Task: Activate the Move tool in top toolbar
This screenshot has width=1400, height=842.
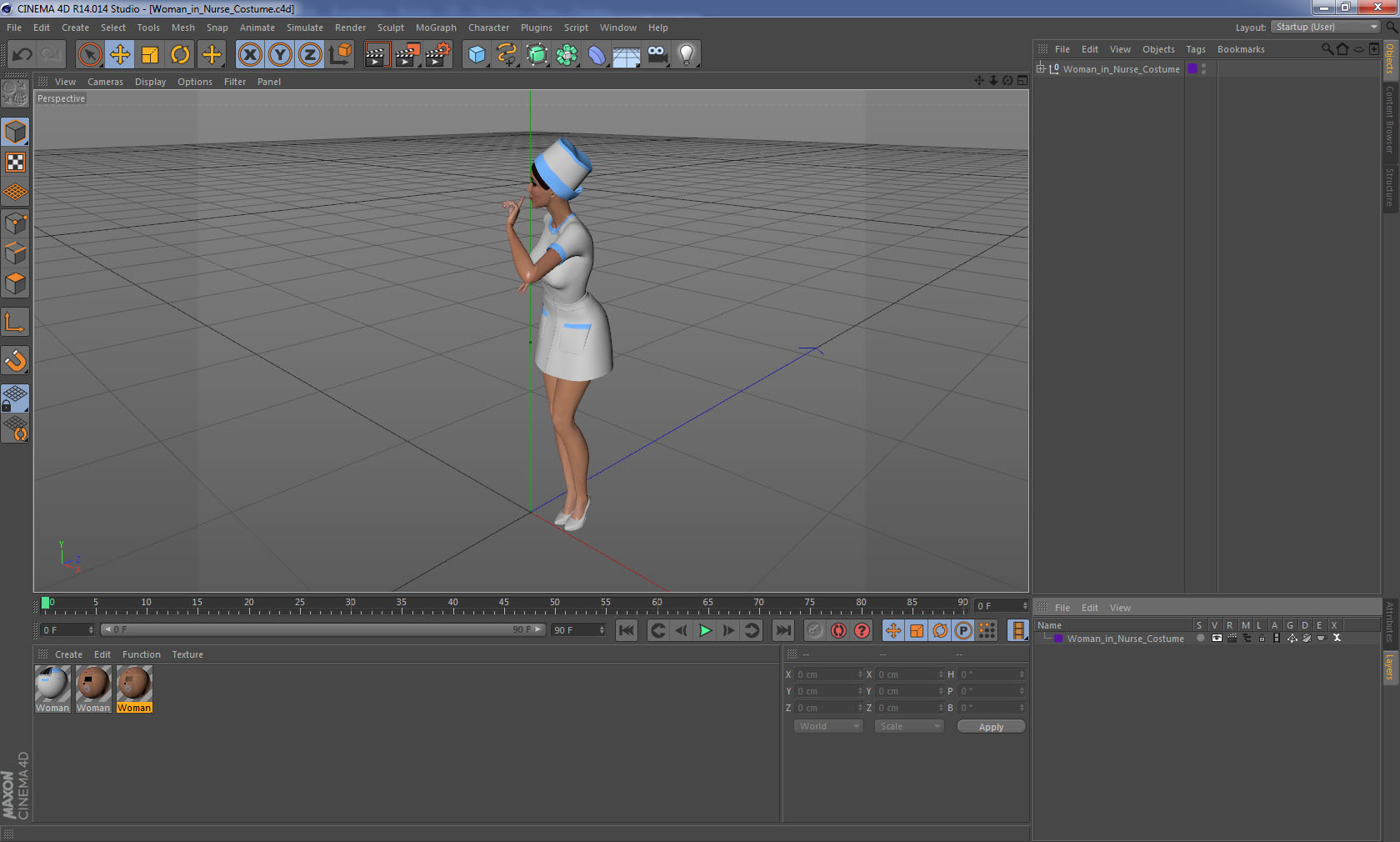Action: click(120, 55)
